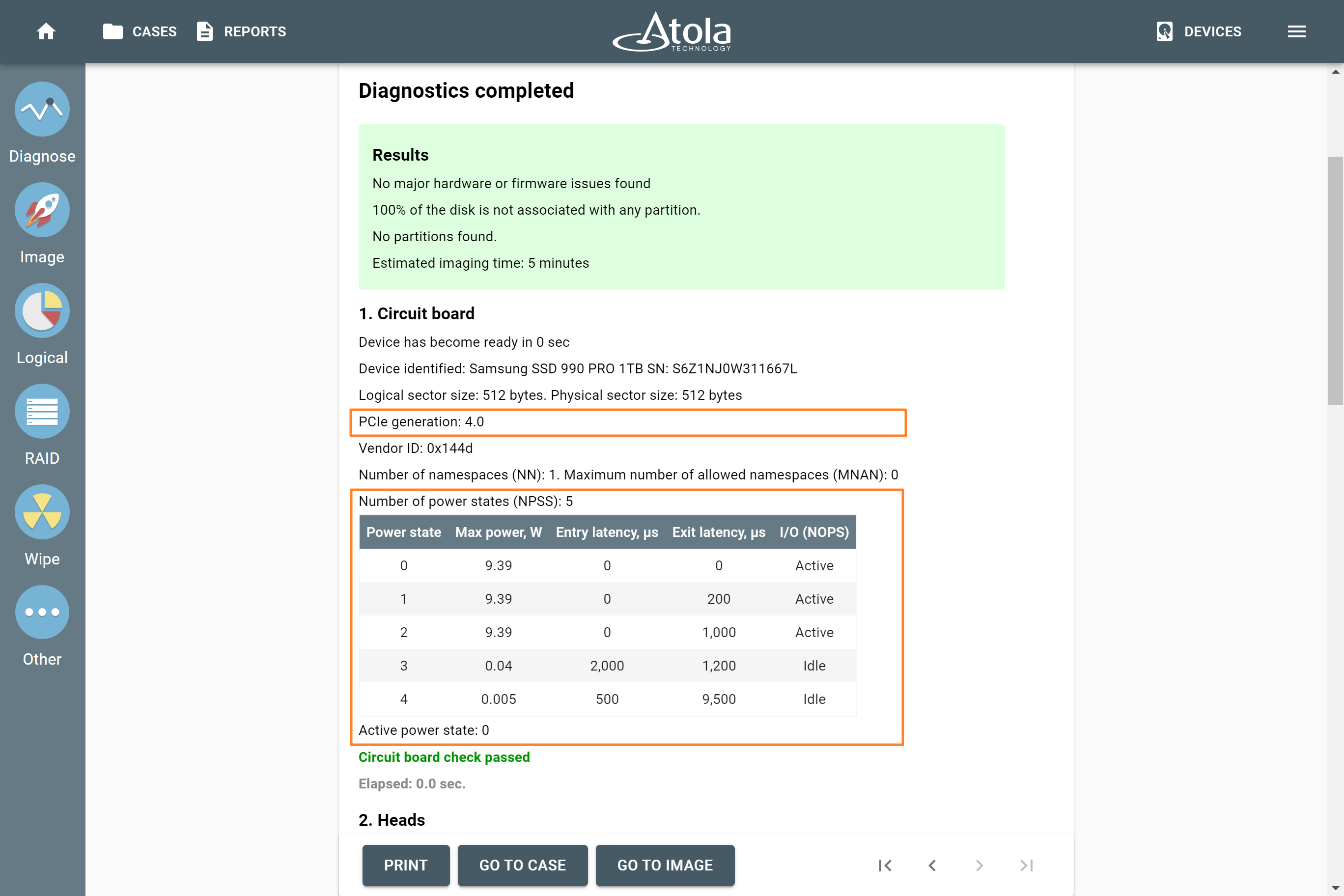Image resolution: width=1344 pixels, height=896 pixels.
Task: Click the Max power, W column header
Action: click(498, 532)
